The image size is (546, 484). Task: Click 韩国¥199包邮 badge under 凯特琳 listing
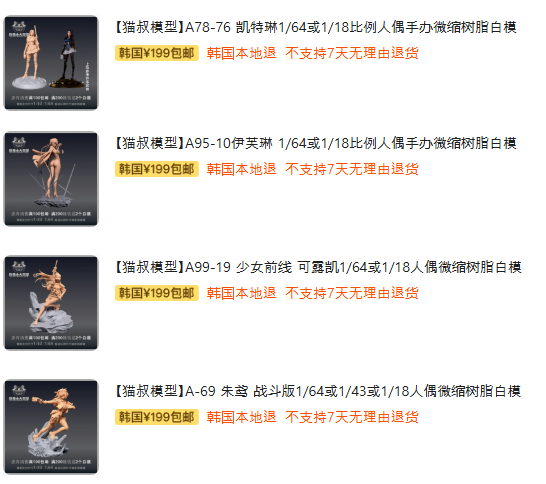(157, 53)
